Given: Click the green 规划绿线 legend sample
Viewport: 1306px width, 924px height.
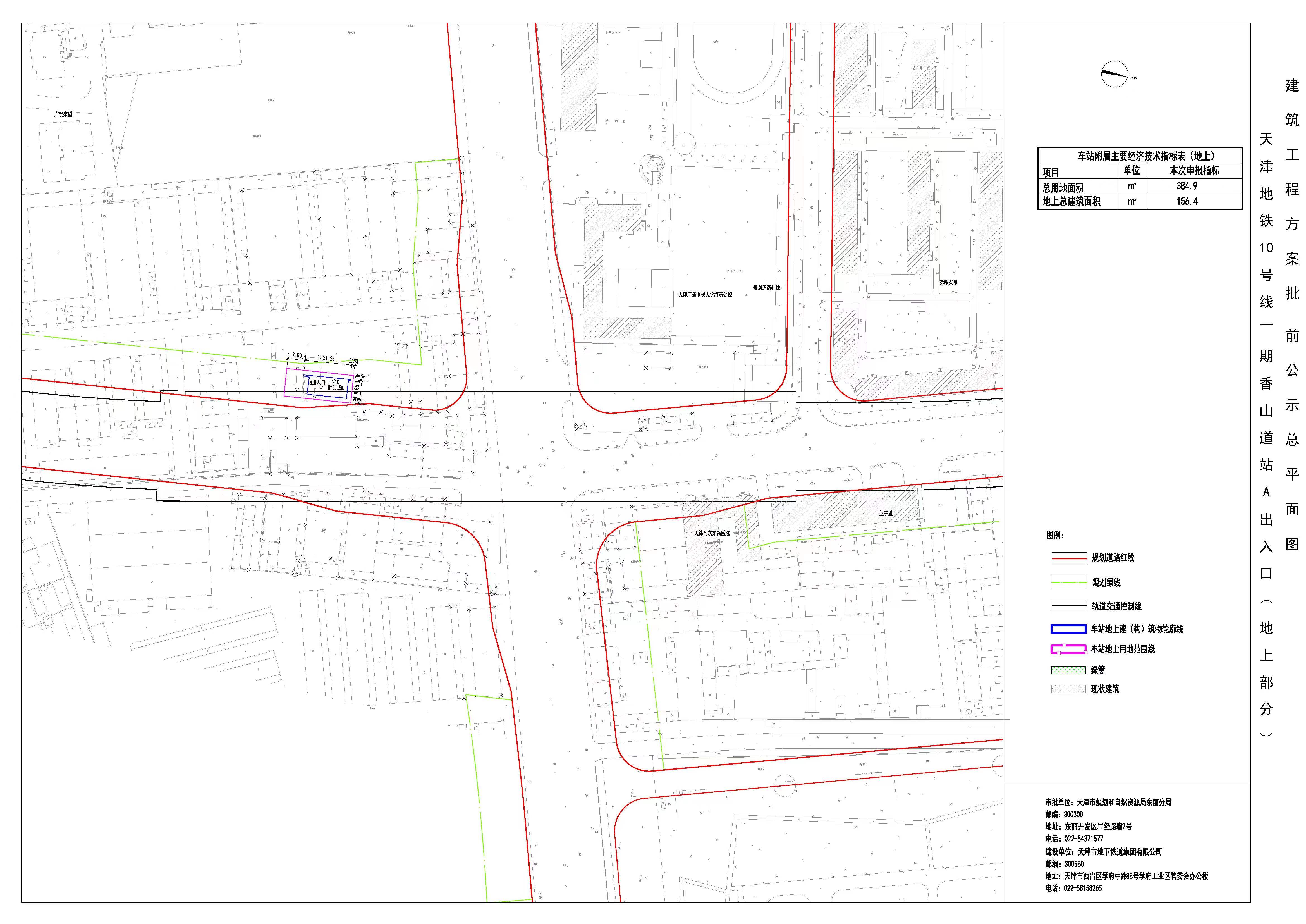Looking at the screenshot, I should pyautogui.click(x=1069, y=582).
